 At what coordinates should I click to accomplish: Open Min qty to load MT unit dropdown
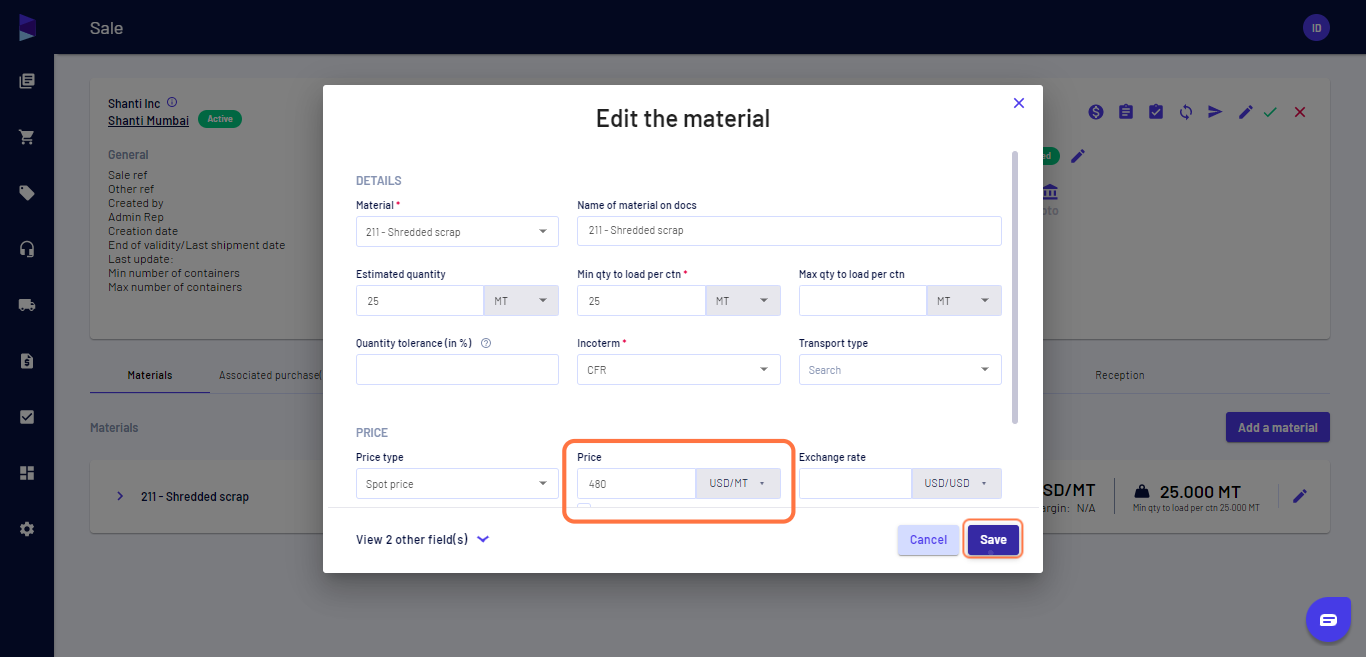(743, 301)
